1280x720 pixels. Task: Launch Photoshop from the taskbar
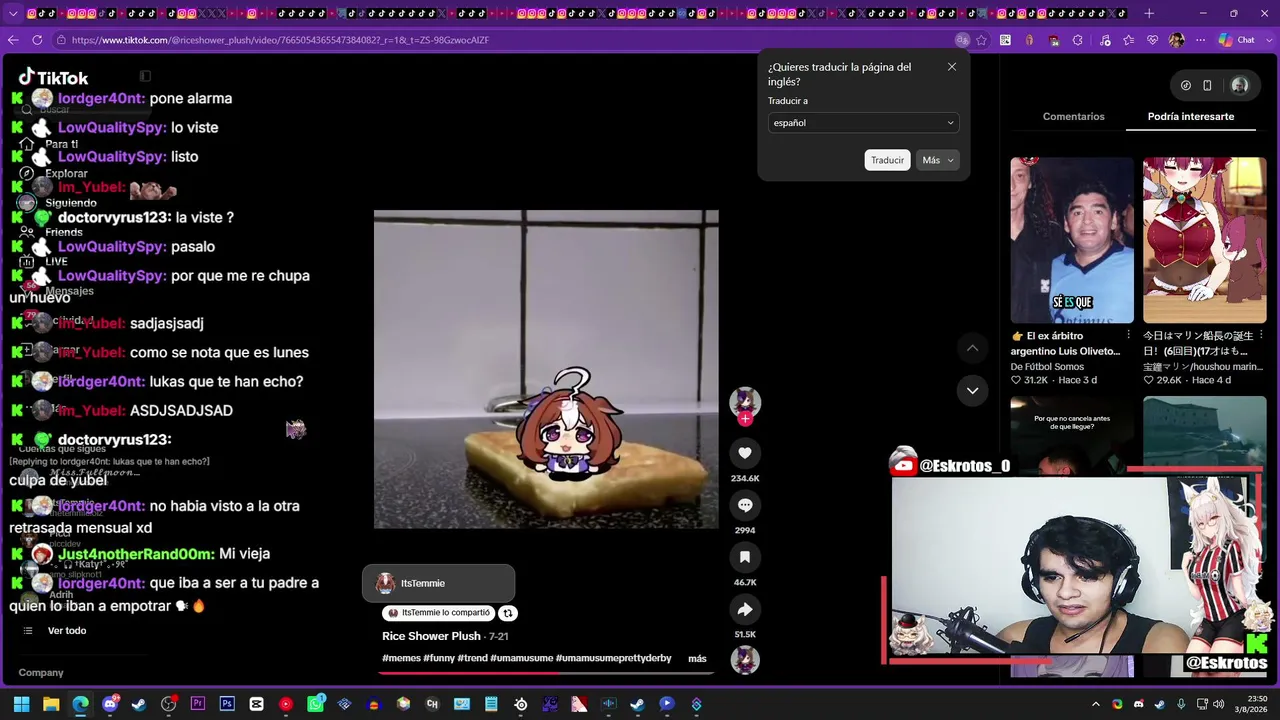click(227, 704)
